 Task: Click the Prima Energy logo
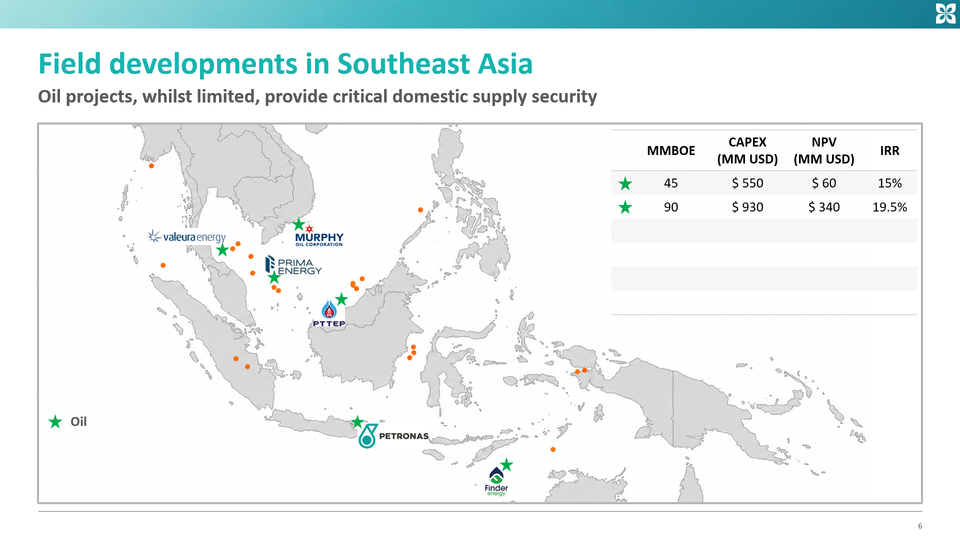pyautogui.click(x=293, y=265)
